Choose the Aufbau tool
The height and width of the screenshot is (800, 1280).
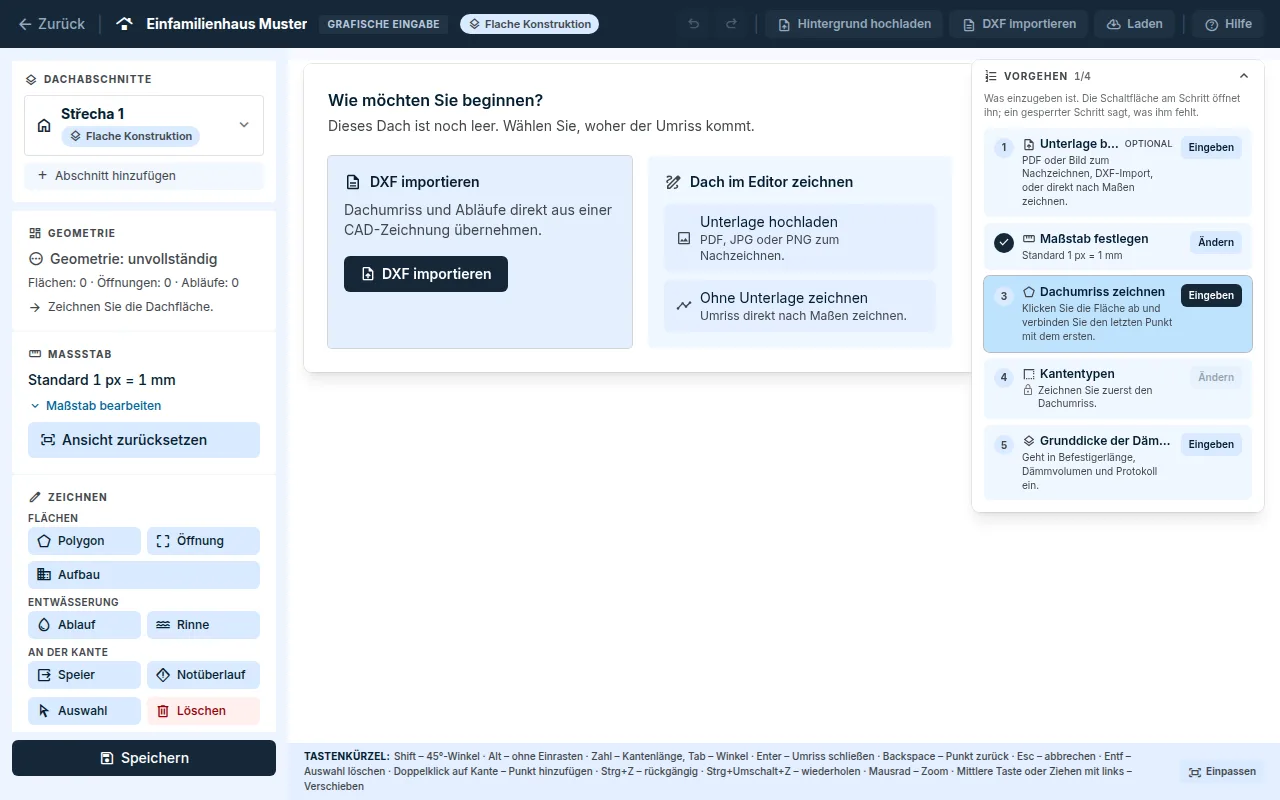point(144,575)
